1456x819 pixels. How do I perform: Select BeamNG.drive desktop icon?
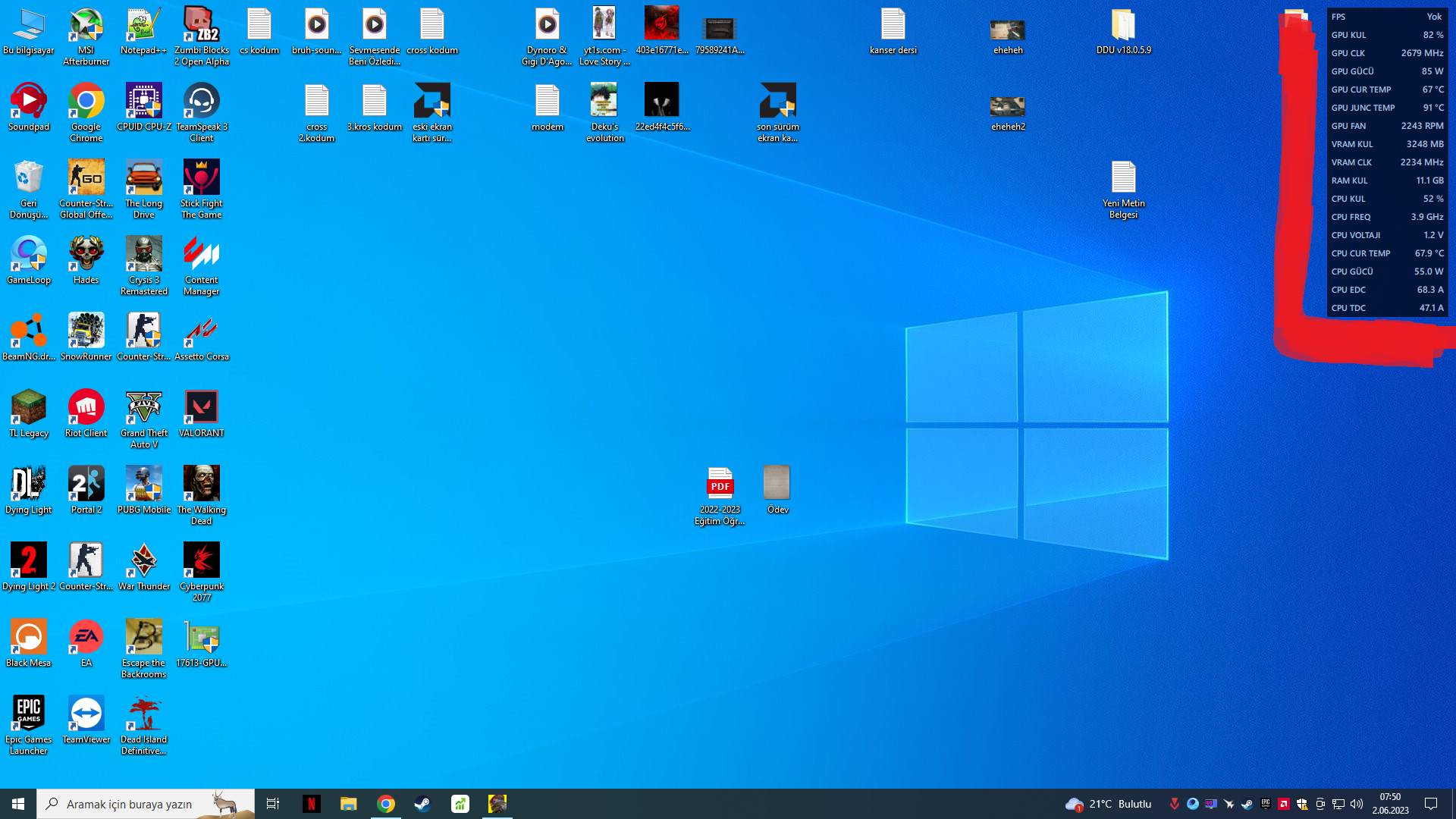coord(29,337)
